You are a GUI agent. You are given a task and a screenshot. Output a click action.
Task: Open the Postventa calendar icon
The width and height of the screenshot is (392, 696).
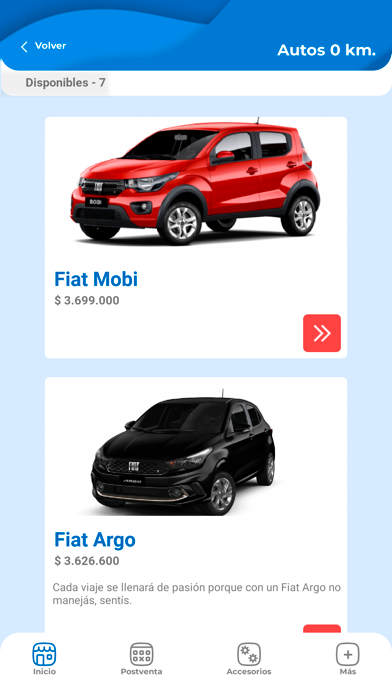[142, 654]
